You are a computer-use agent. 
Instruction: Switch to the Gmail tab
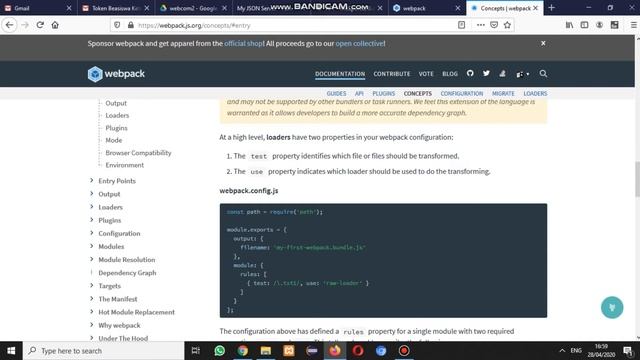point(38,8)
